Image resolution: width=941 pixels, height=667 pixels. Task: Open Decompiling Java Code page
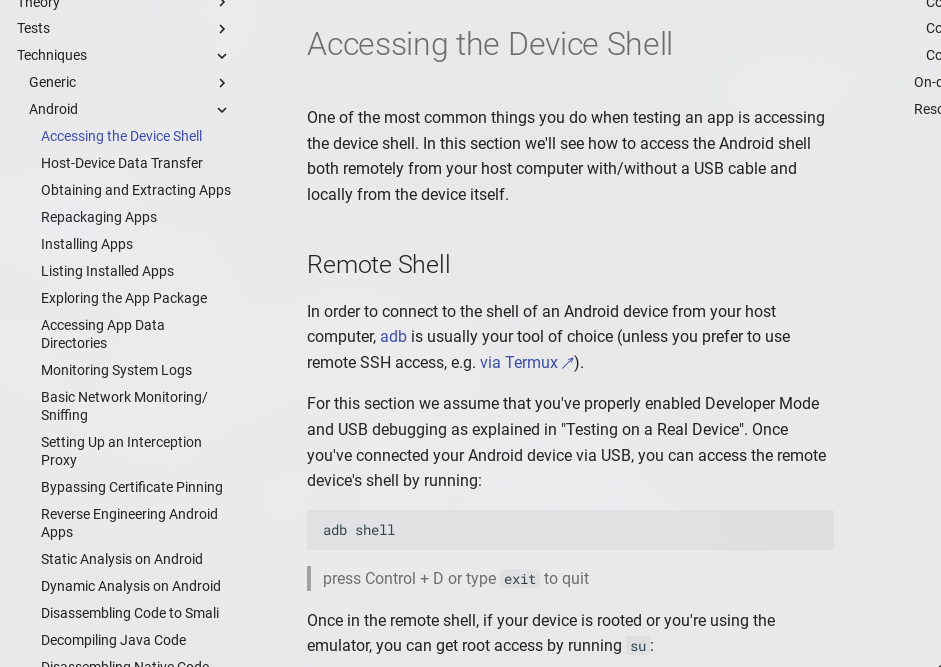pyautogui.click(x=113, y=640)
